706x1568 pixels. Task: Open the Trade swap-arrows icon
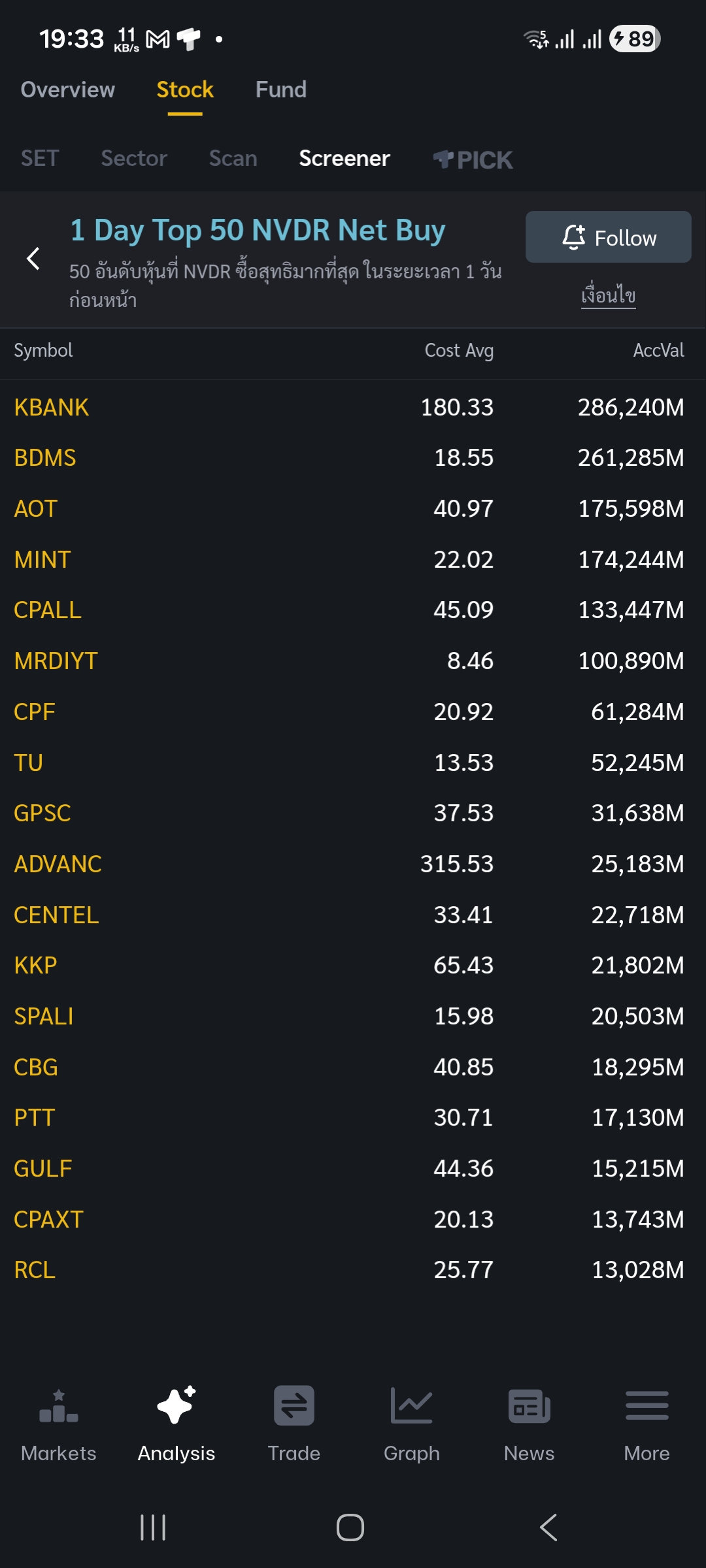(294, 1405)
